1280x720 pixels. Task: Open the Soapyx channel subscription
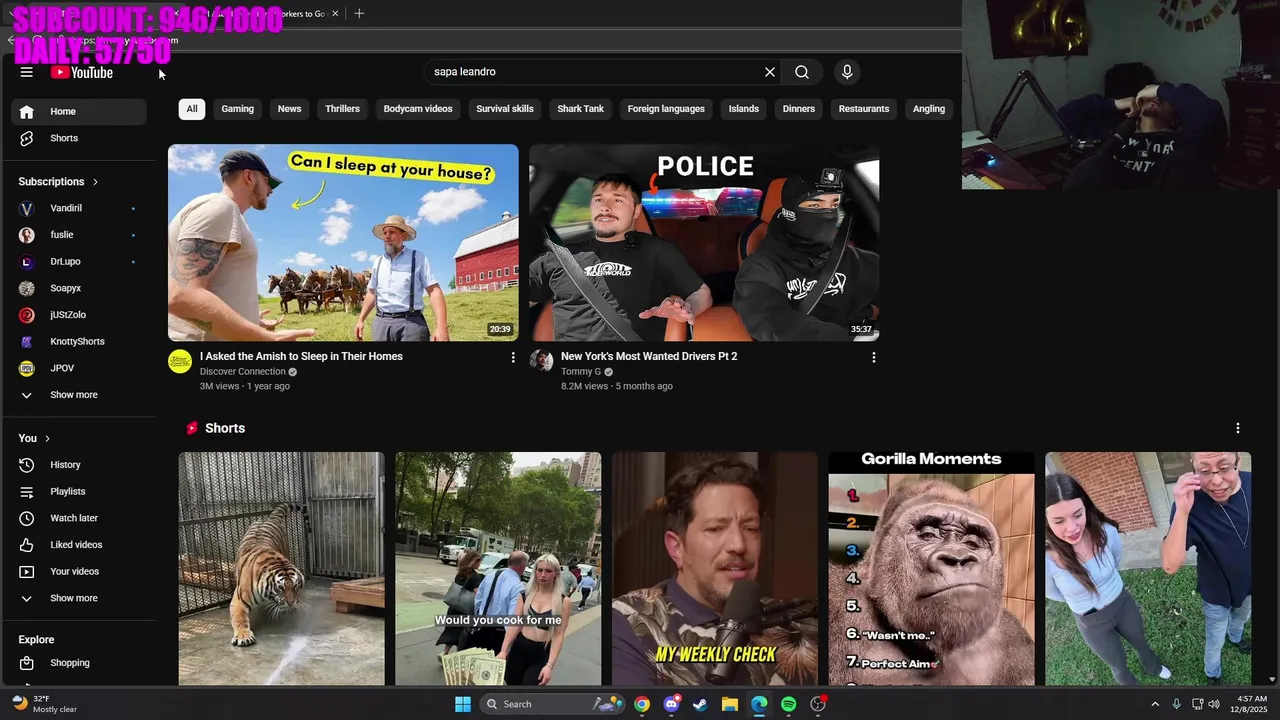79,288
